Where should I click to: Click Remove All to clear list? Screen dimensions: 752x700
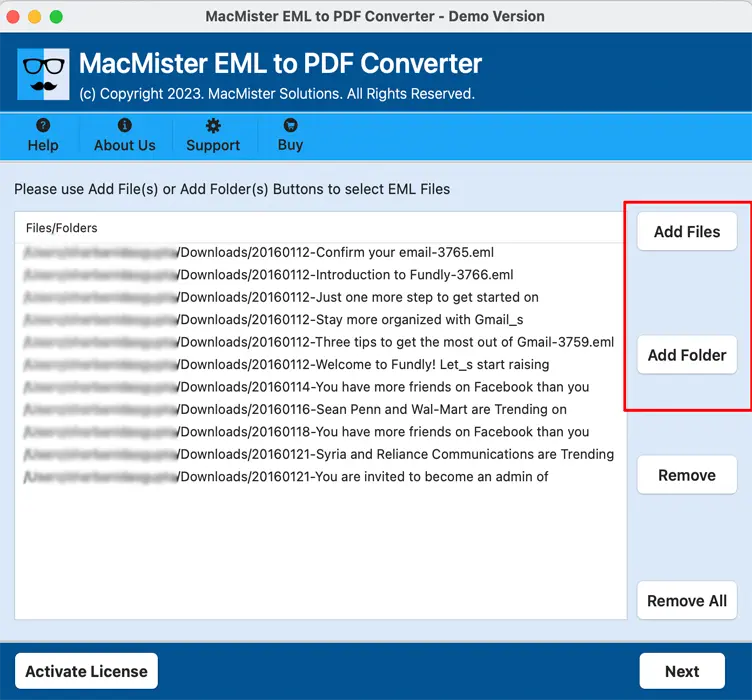pyautogui.click(x=686, y=601)
